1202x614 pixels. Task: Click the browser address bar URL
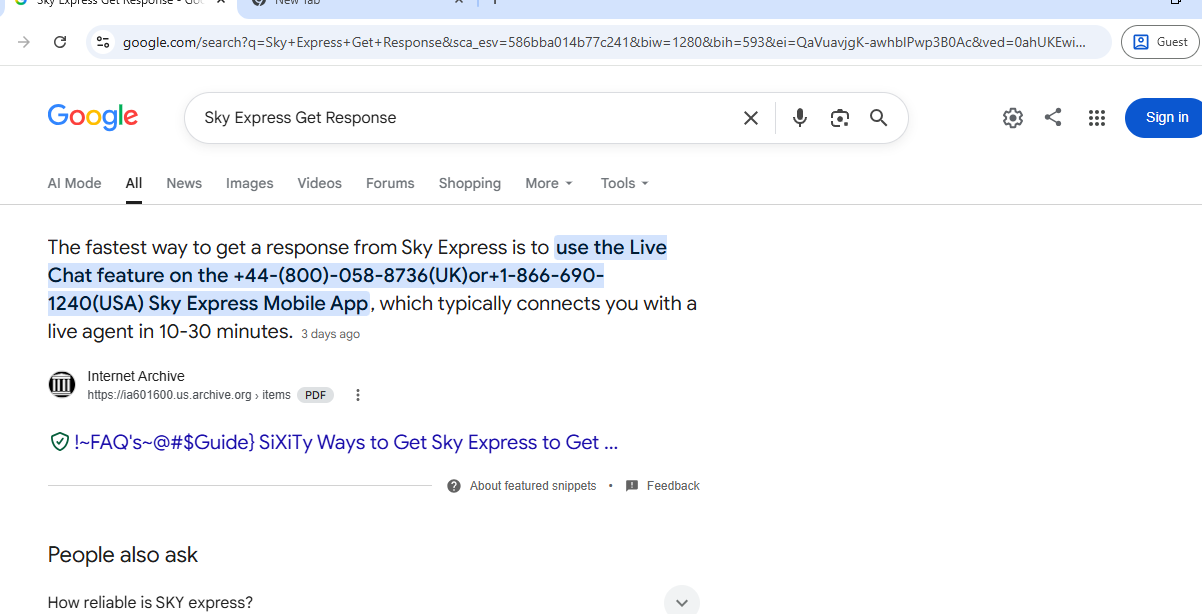click(x=603, y=42)
